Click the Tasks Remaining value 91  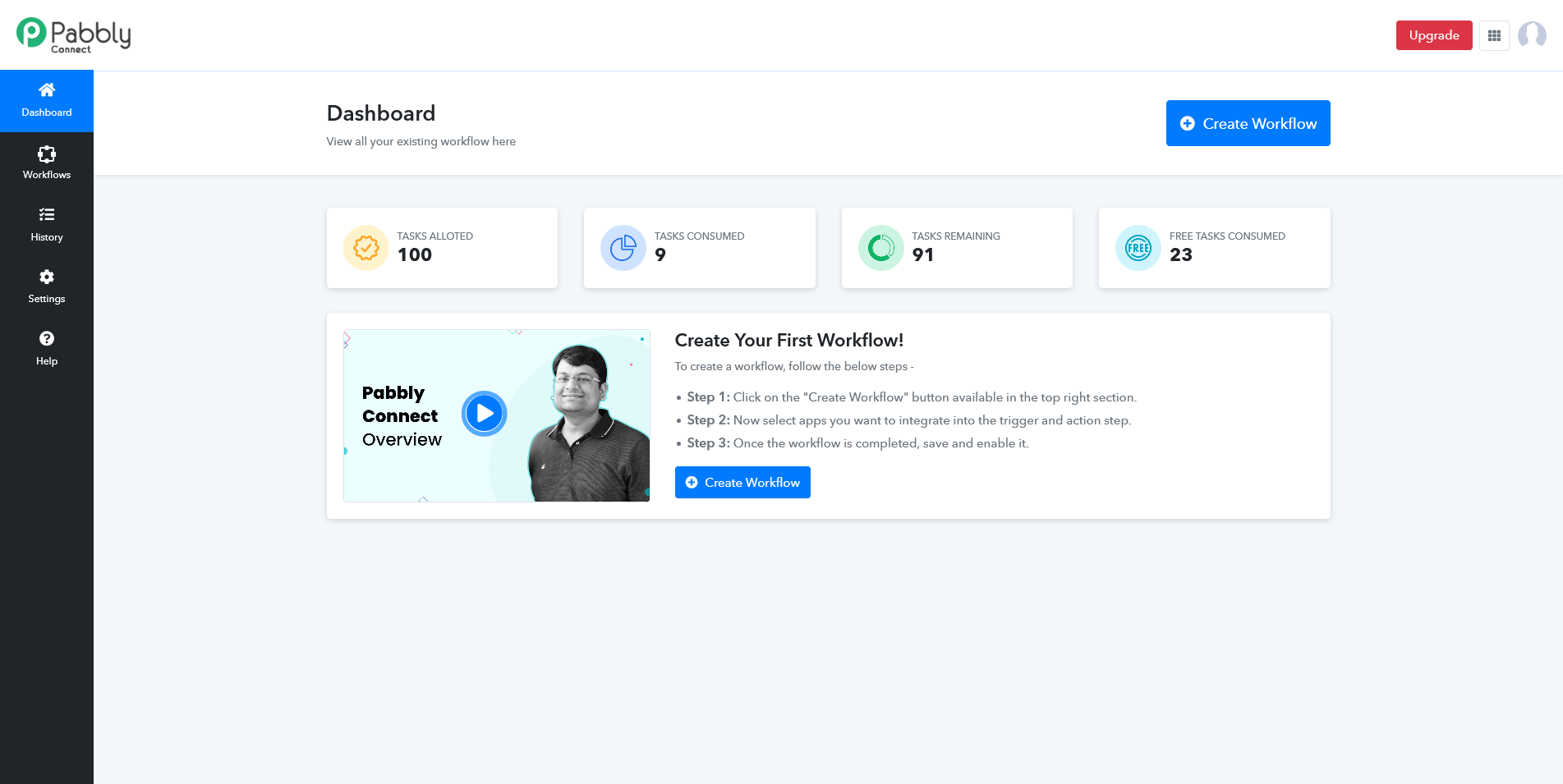pyautogui.click(x=923, y=255)
